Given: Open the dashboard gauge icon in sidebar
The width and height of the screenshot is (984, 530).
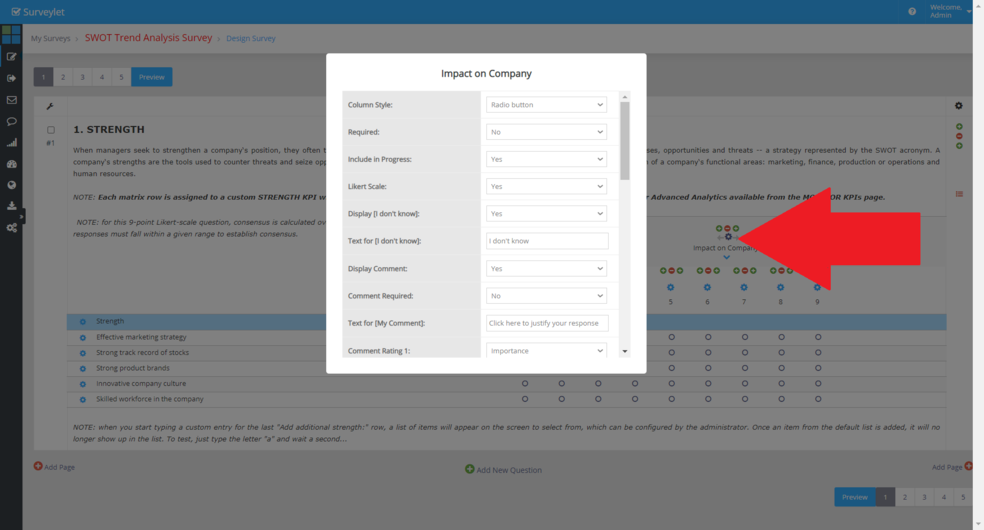Looking at the screenshot, I should 11,164.
